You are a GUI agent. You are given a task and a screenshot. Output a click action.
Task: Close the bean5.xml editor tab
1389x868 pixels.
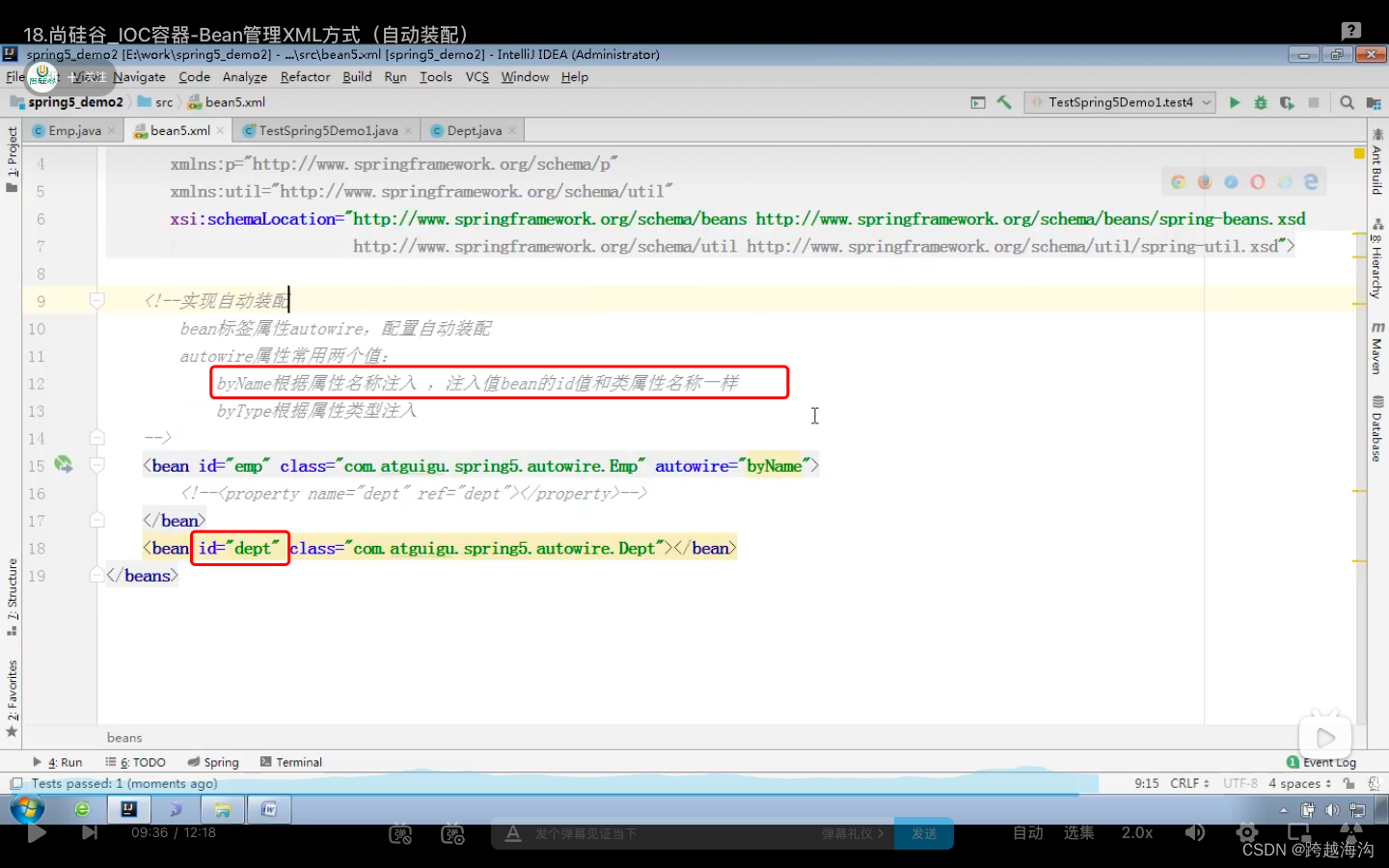tap(221, 130)
